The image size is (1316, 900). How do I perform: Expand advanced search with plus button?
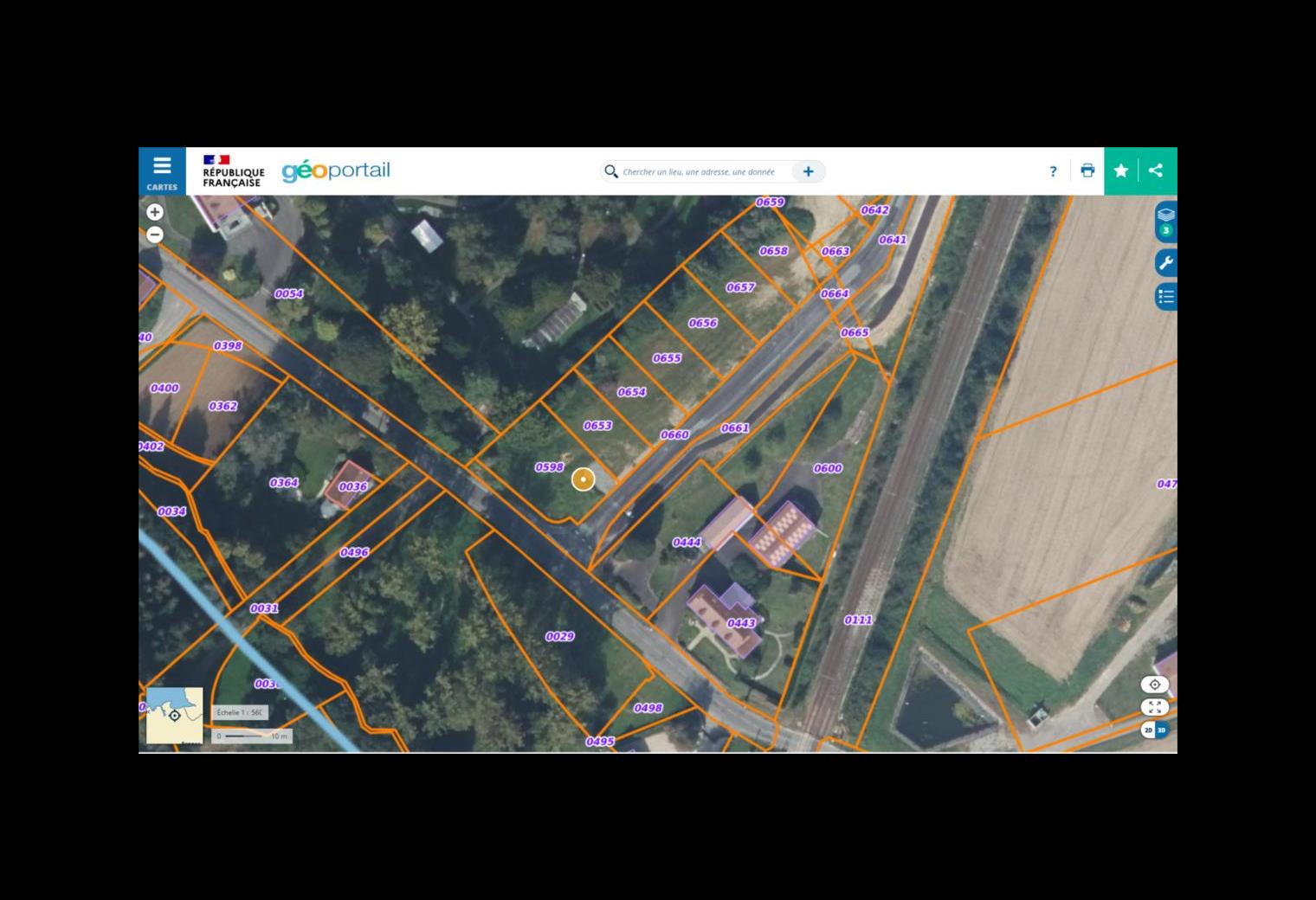coord(808,171)
